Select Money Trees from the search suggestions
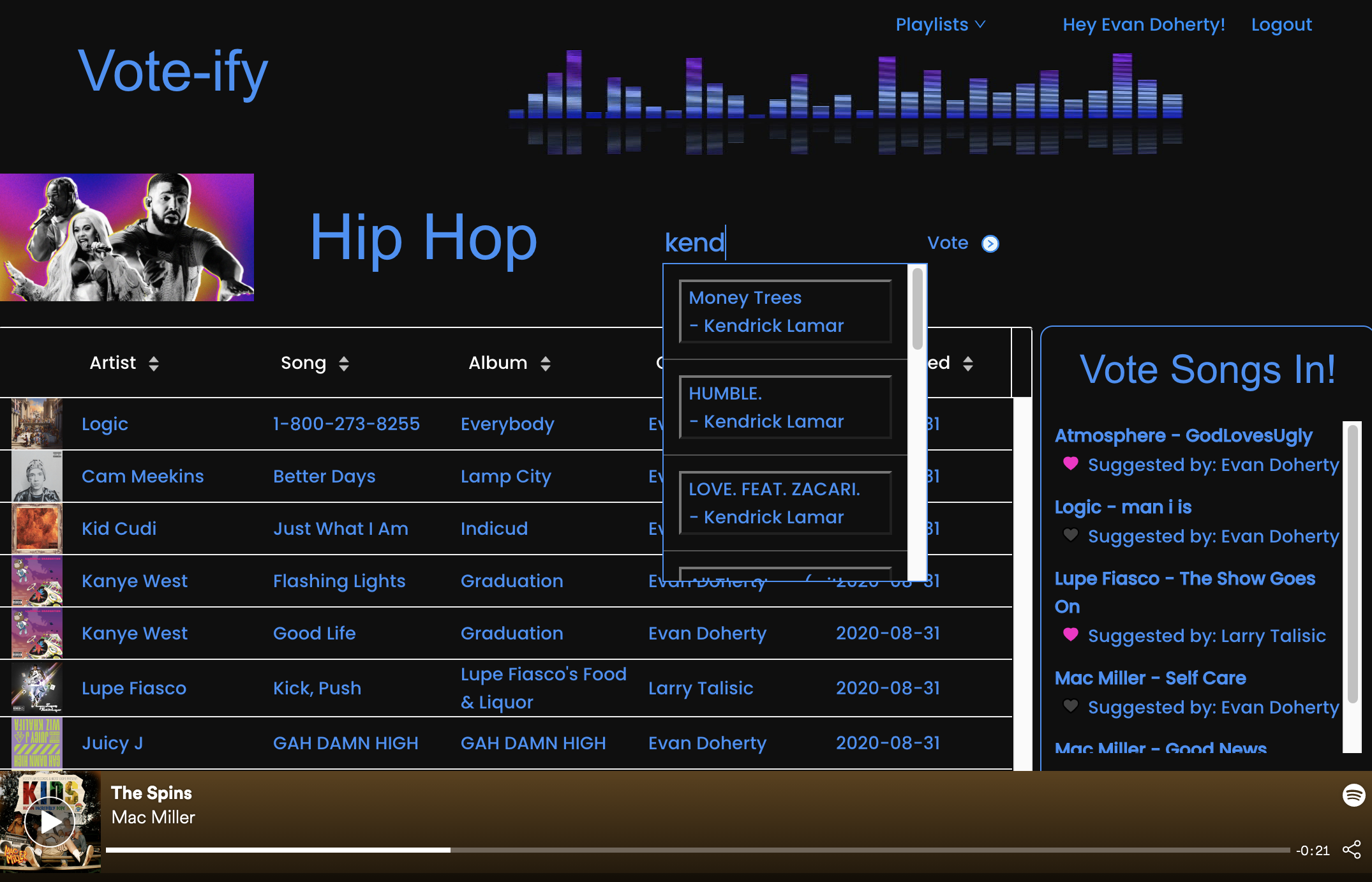The width and height of the screenshot is (1372, 882). pyautogui.click(x=785, y=311)
